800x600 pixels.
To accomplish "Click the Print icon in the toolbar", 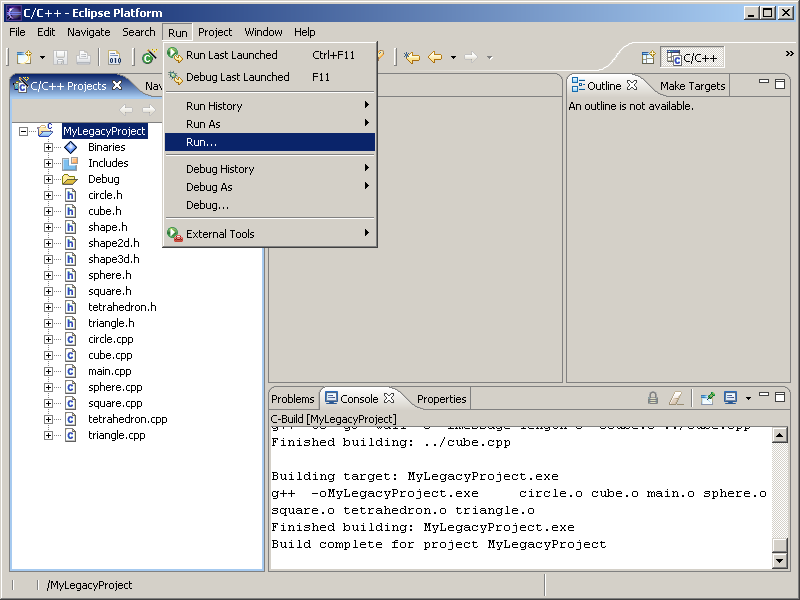I will [83, 58].
